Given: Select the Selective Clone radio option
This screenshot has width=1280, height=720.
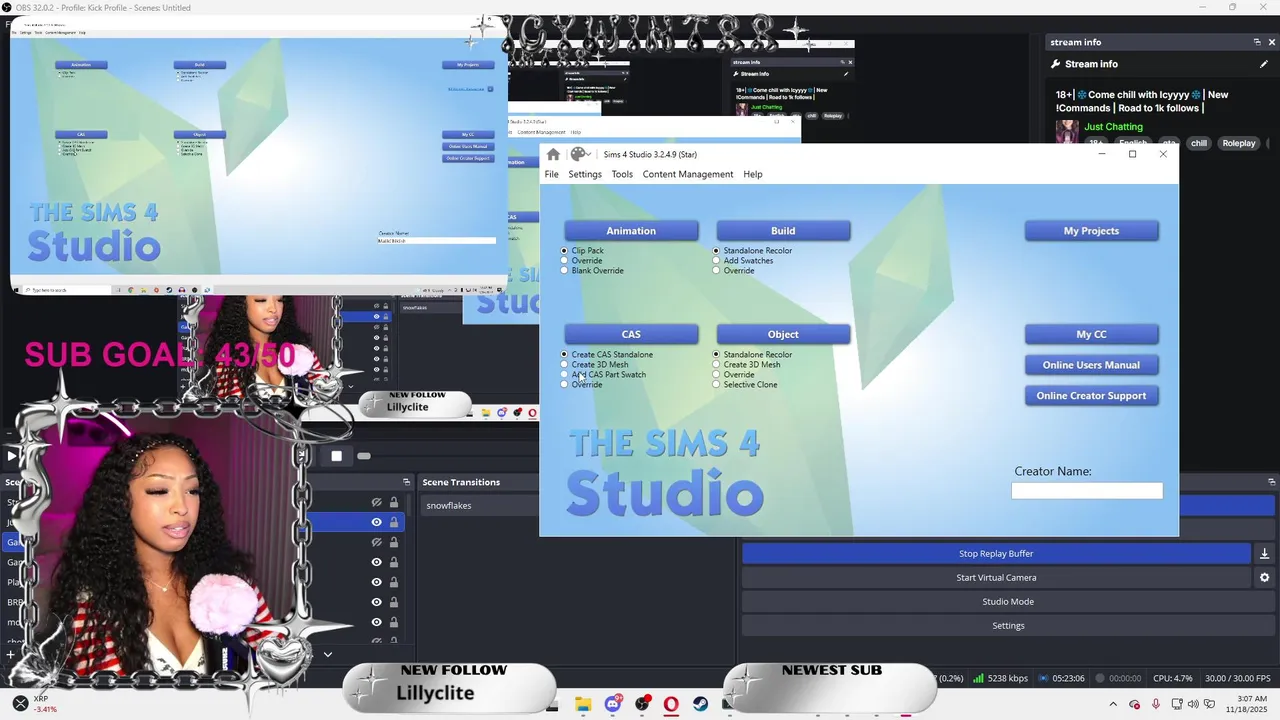Looking at the screenshot, I should tap(716, 385).
